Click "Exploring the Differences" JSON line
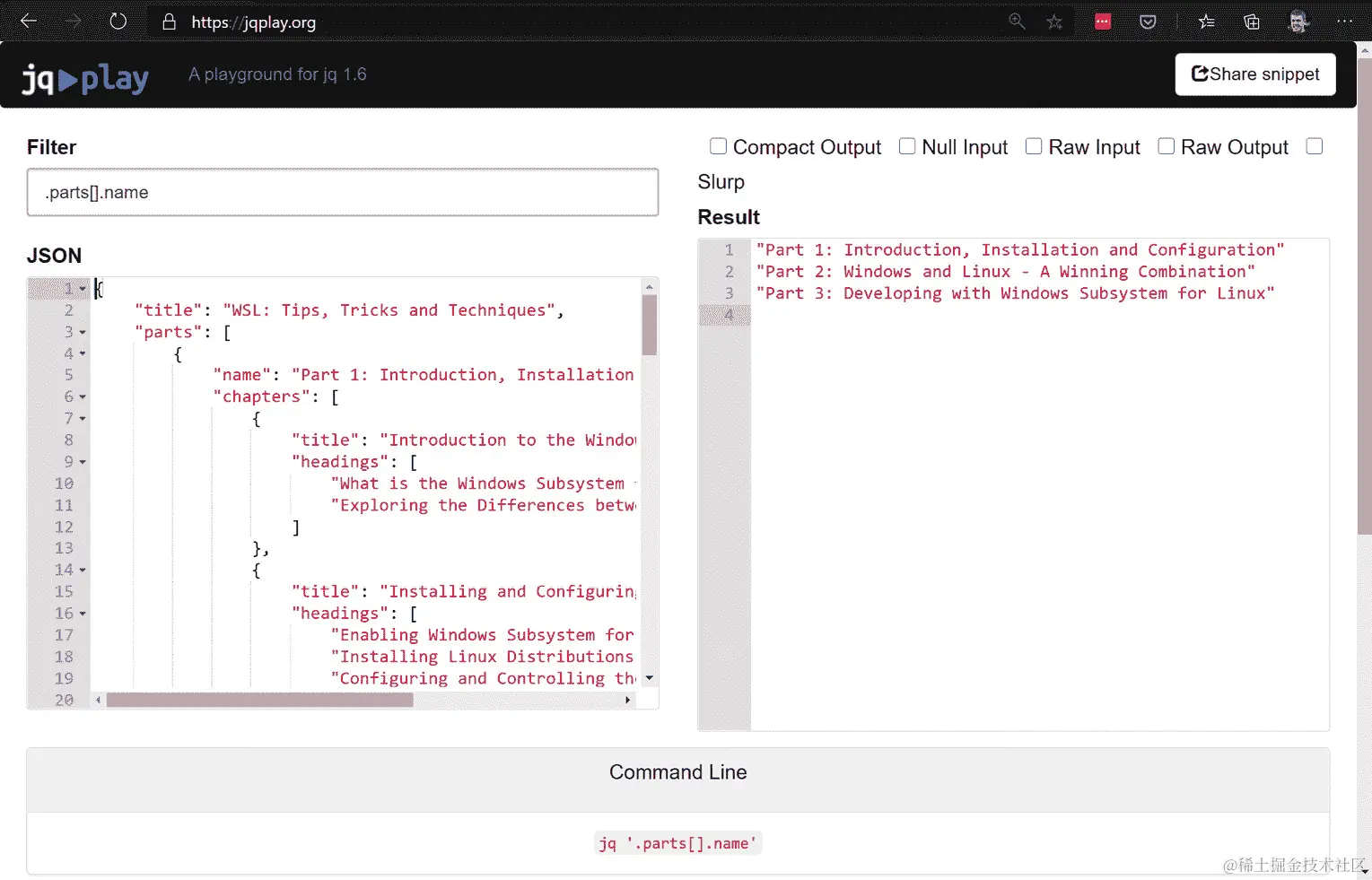Screen dimensions: 1372x880 coord(483,505)
